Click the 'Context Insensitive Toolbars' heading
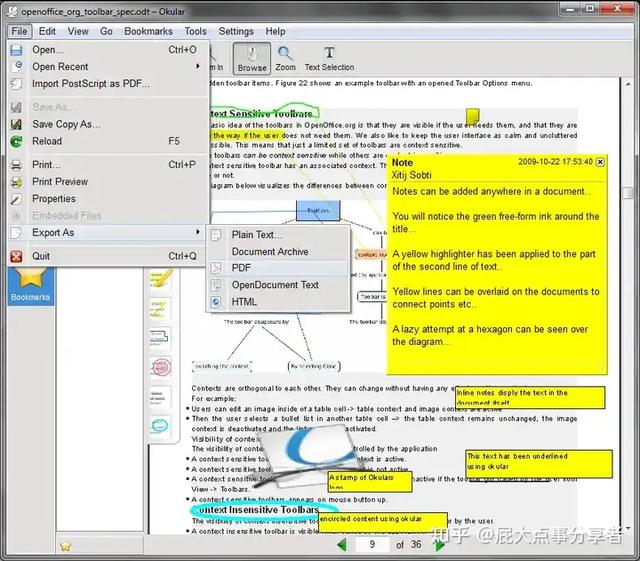 click(x=256, y=510)
